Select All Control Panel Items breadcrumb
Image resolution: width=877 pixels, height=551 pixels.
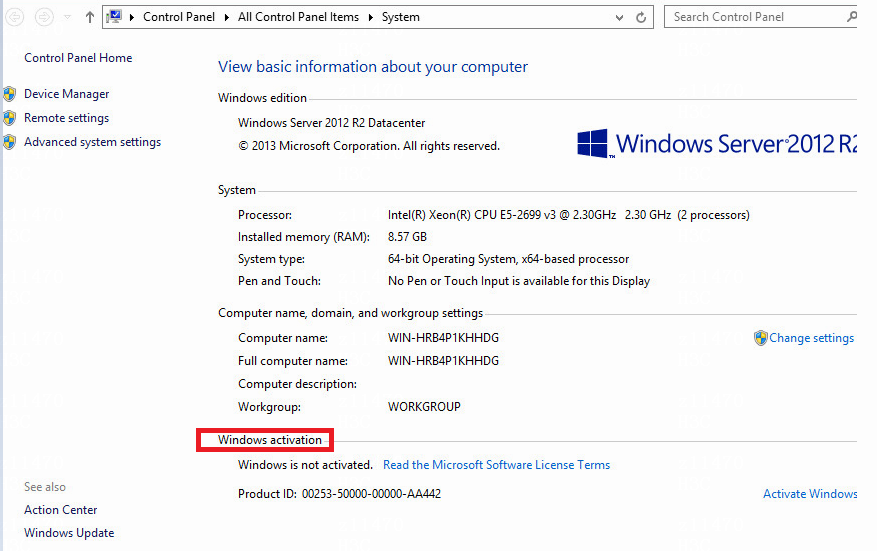[x=298, y=17]
